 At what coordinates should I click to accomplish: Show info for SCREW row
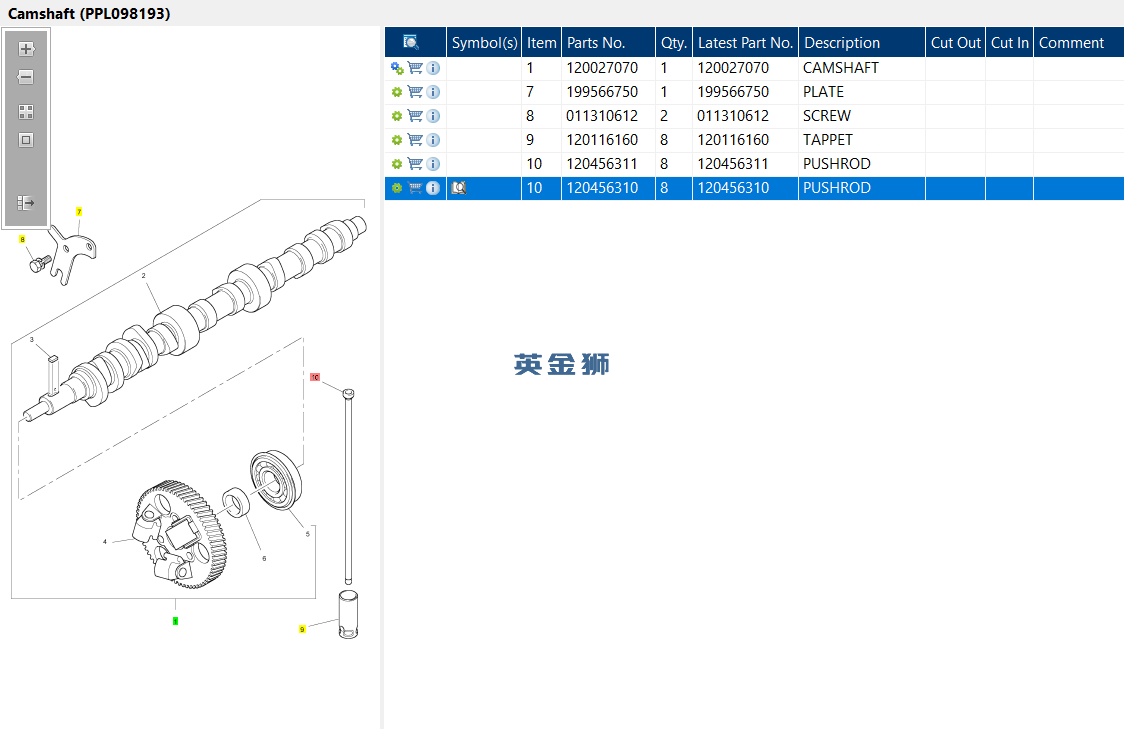coord(433,116)
